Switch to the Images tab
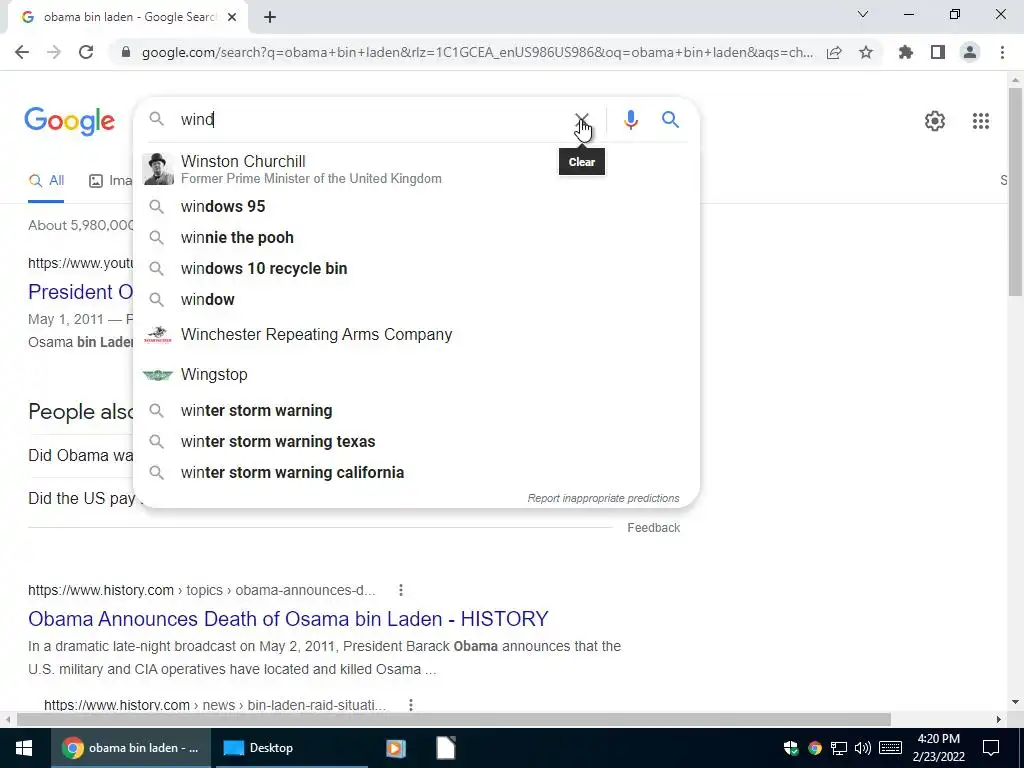The height and width of the screenshot is (768, 1024). pos(110,181)
